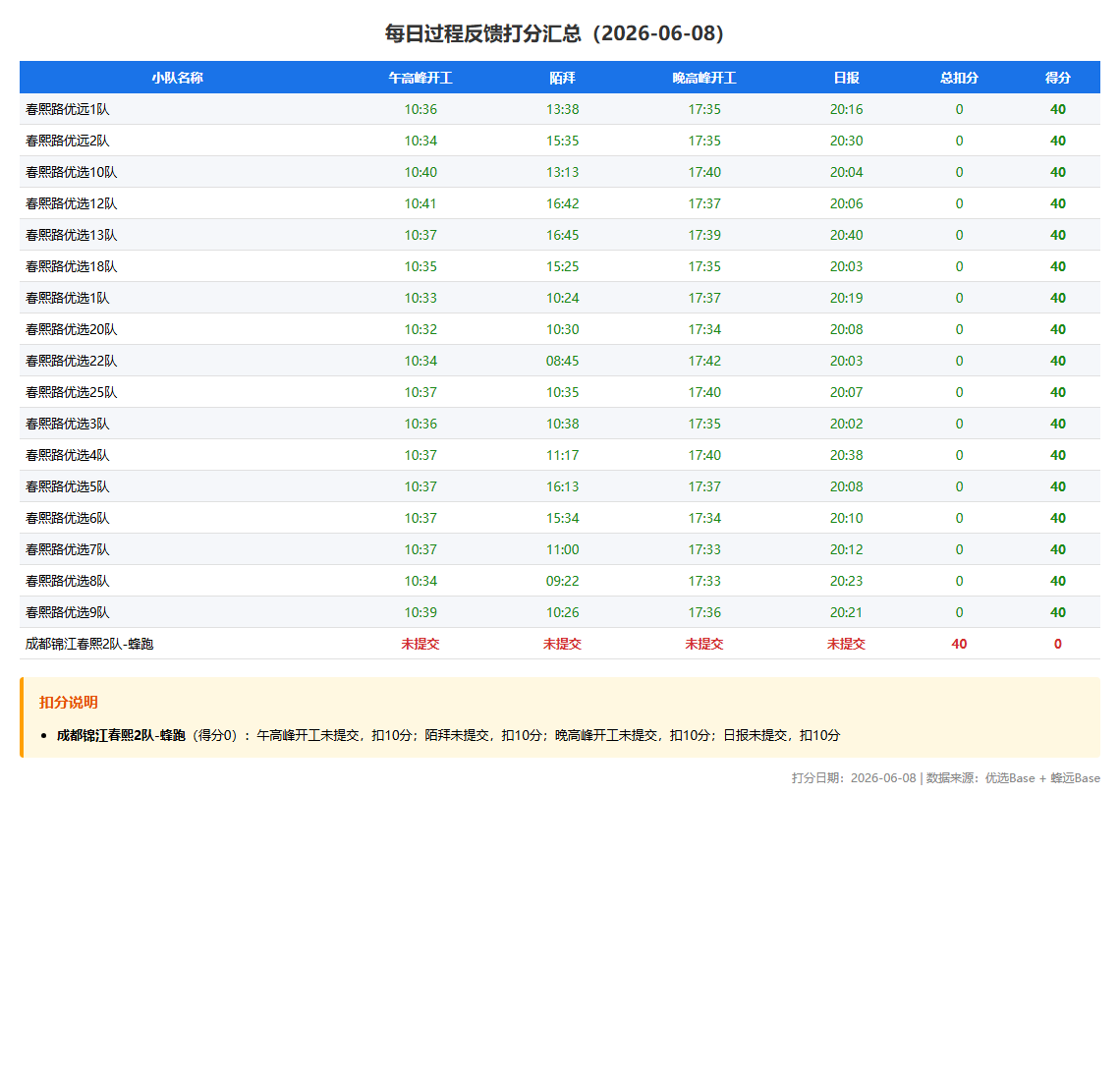Click 未提交 under 陌拜 for 蜂跑 team
Image resolution: width=1120 pixels, height=1081 pixels.
coord(562,644)
